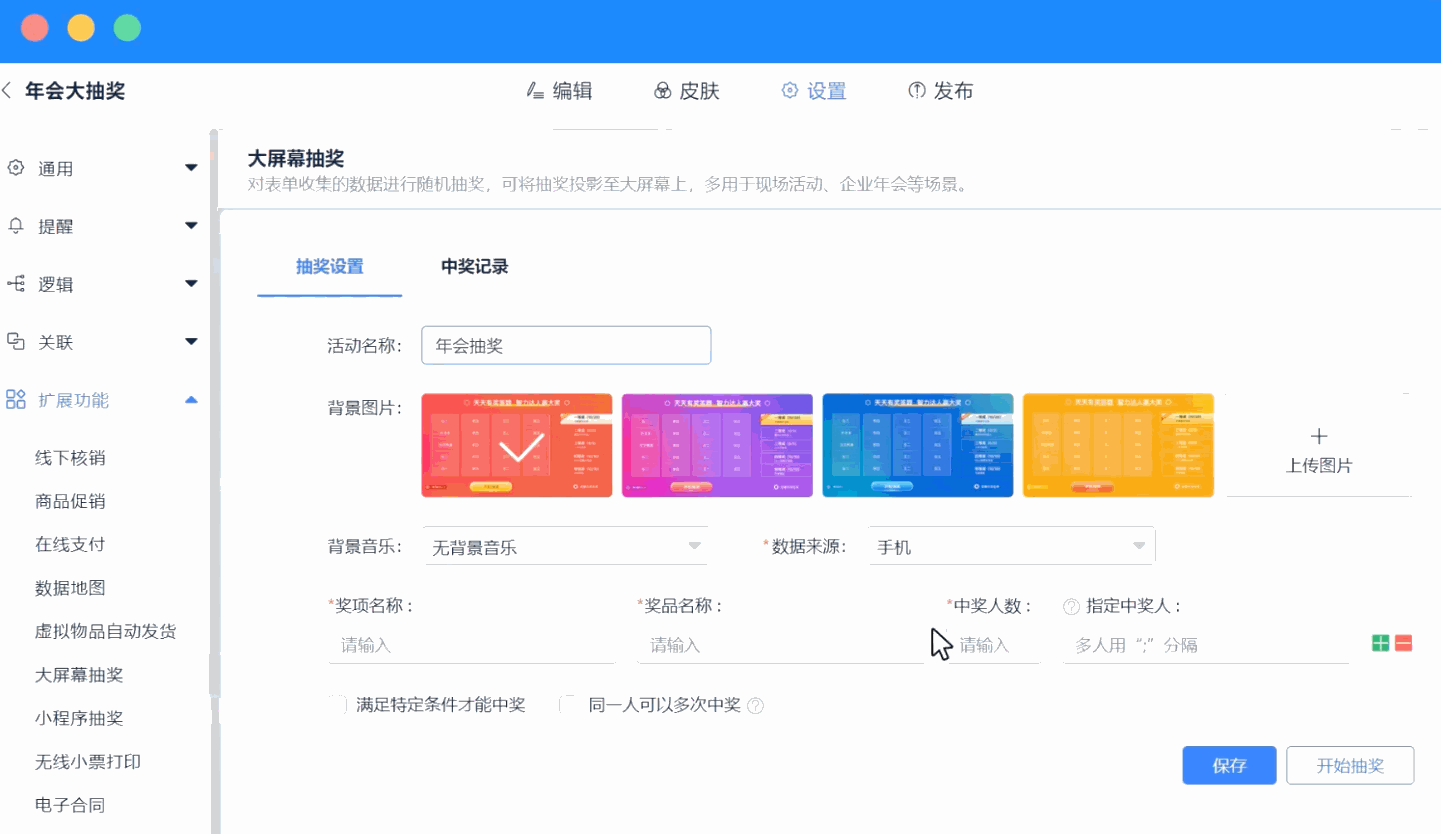Open the 通用 gear icon section
Screen dimensions: 1441x834
16,168
